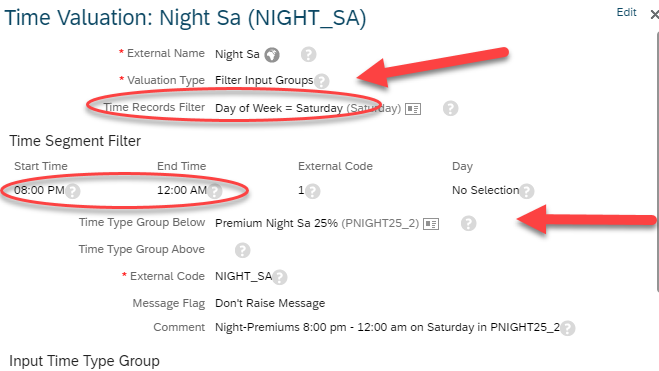Click help icon beside Filter Input Groups

point(322,81)
